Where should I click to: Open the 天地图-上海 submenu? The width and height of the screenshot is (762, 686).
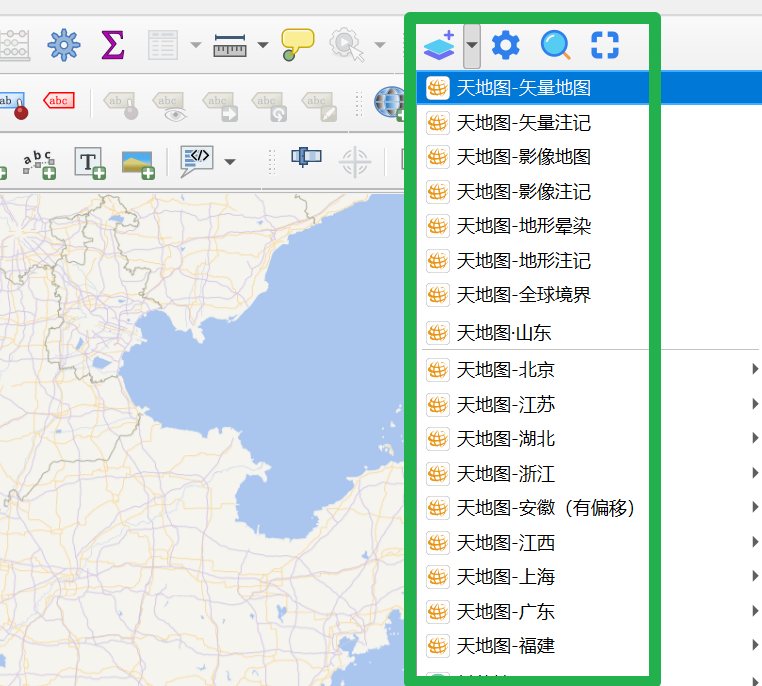point(589,577)
